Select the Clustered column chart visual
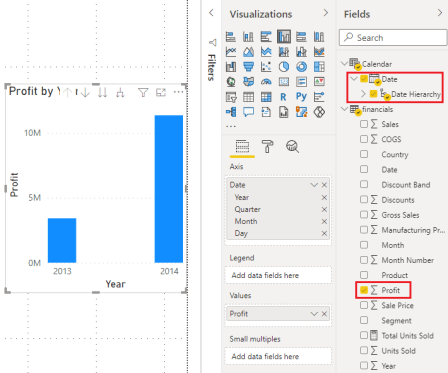The width and height of the screenshot is (448, 373). (284, 36)
